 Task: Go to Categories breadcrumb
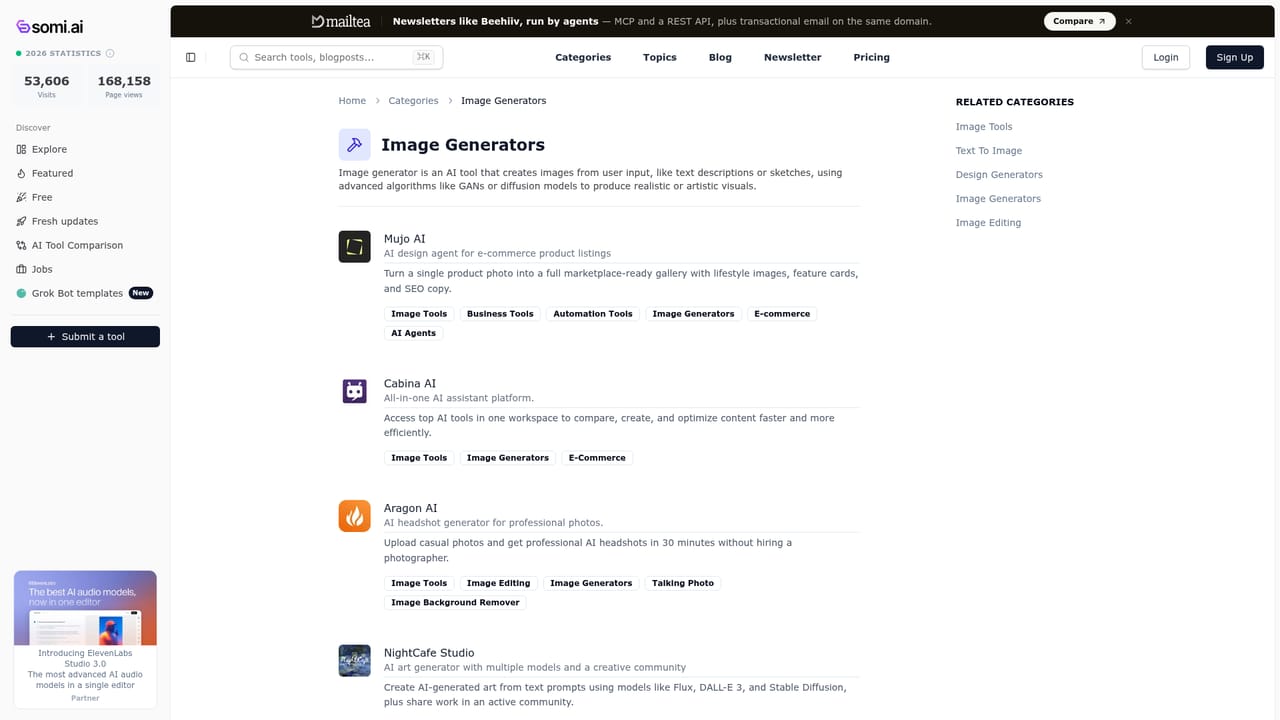click(x=413, y=101)
